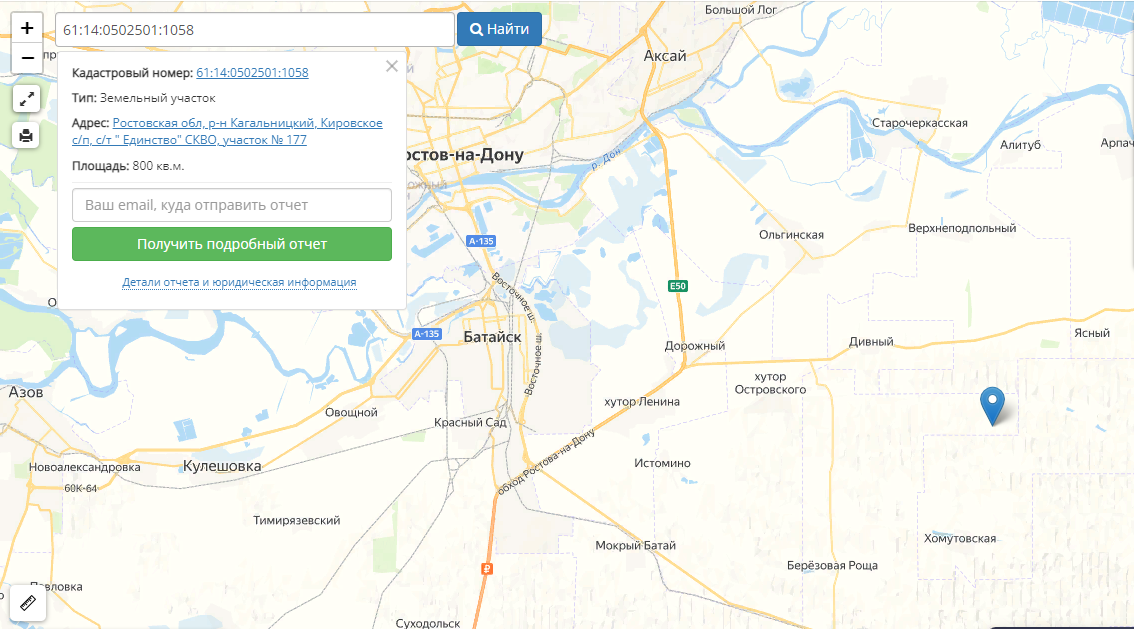Image resolution: width=1134 pixels, height=629 pixels.
Task: Toggle fullscreen map view icon
Action: [26, 99]
